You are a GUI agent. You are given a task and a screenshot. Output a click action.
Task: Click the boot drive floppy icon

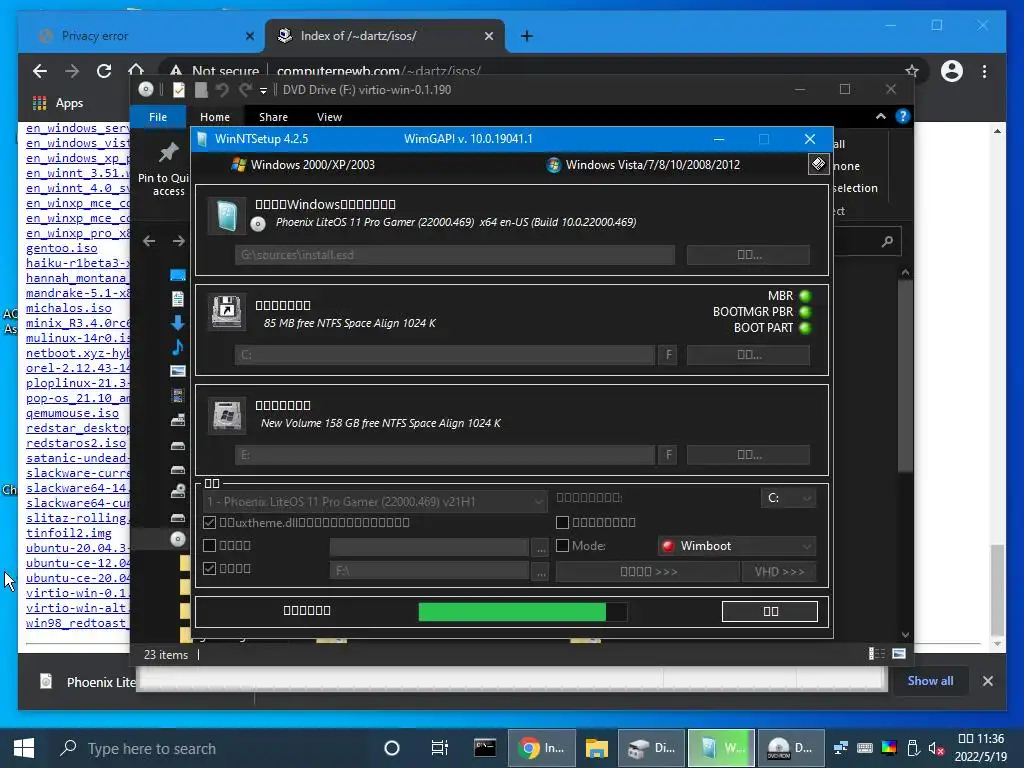pos(227,312)
